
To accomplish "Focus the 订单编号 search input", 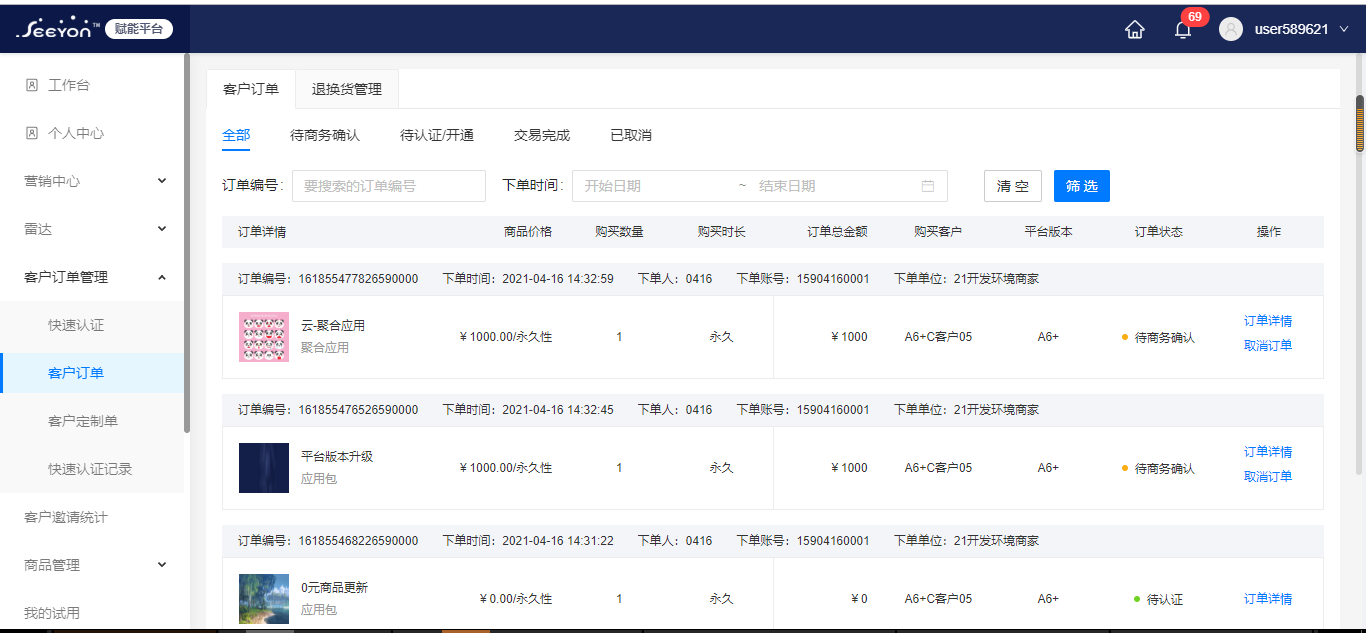I will coord(389,186).
